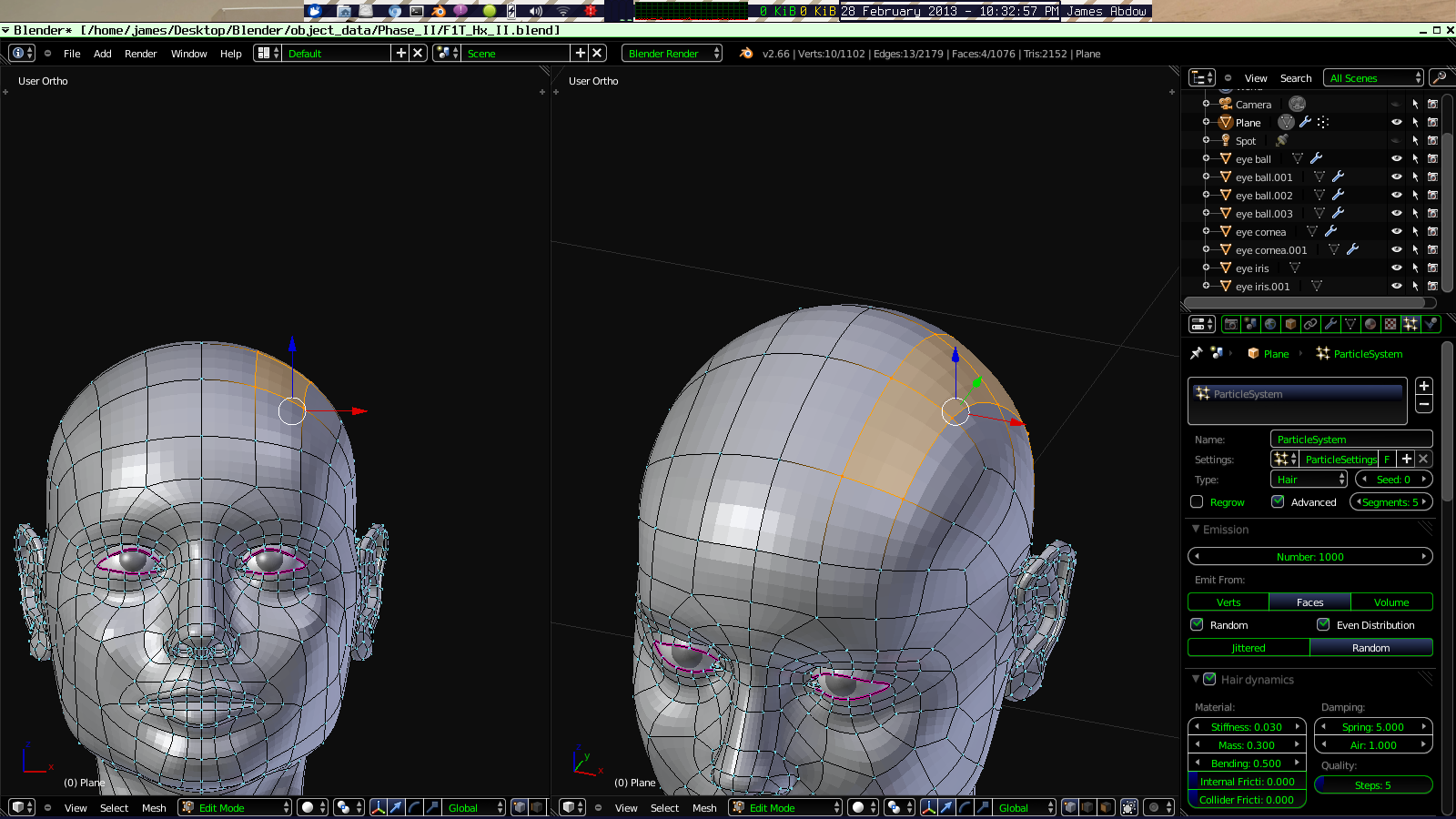Open the Object Constraints chain-link tab

click(1310, 324)
